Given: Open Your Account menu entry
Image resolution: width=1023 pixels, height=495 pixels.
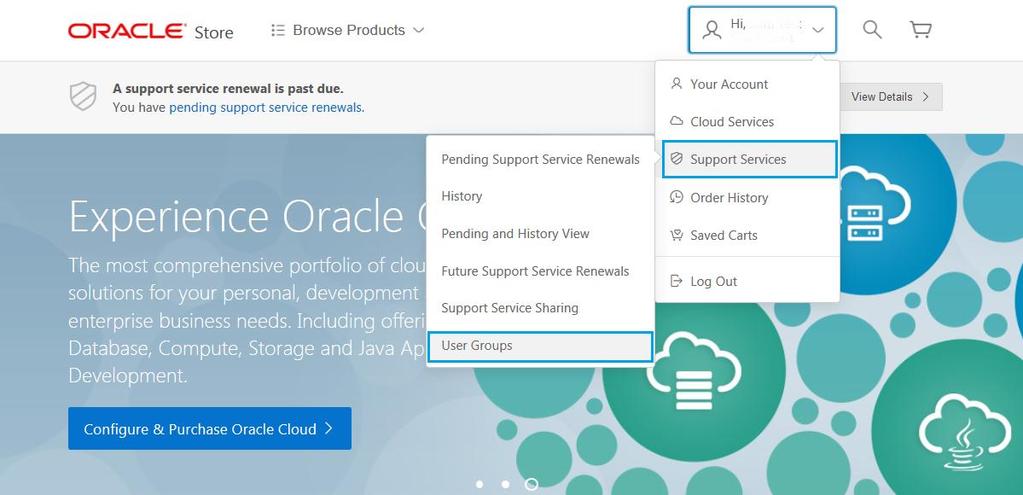Looking at the screenshot, I should point(747,84).
